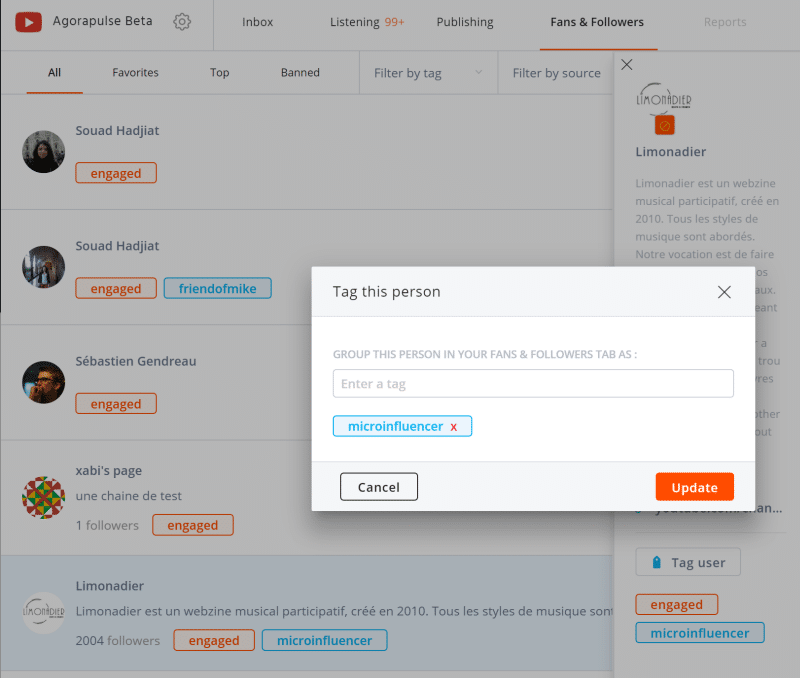Show the Banned users tab
This screenshot has width=800, height=678.
coord(300,72)
